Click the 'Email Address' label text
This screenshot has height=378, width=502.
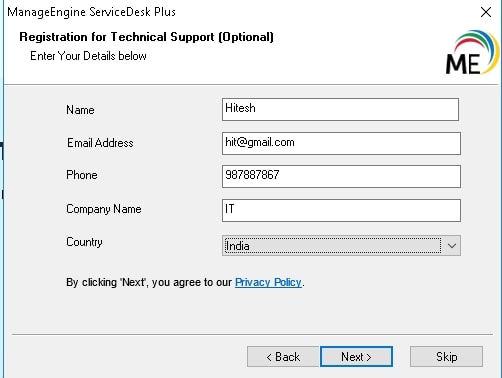click(100, 143)
